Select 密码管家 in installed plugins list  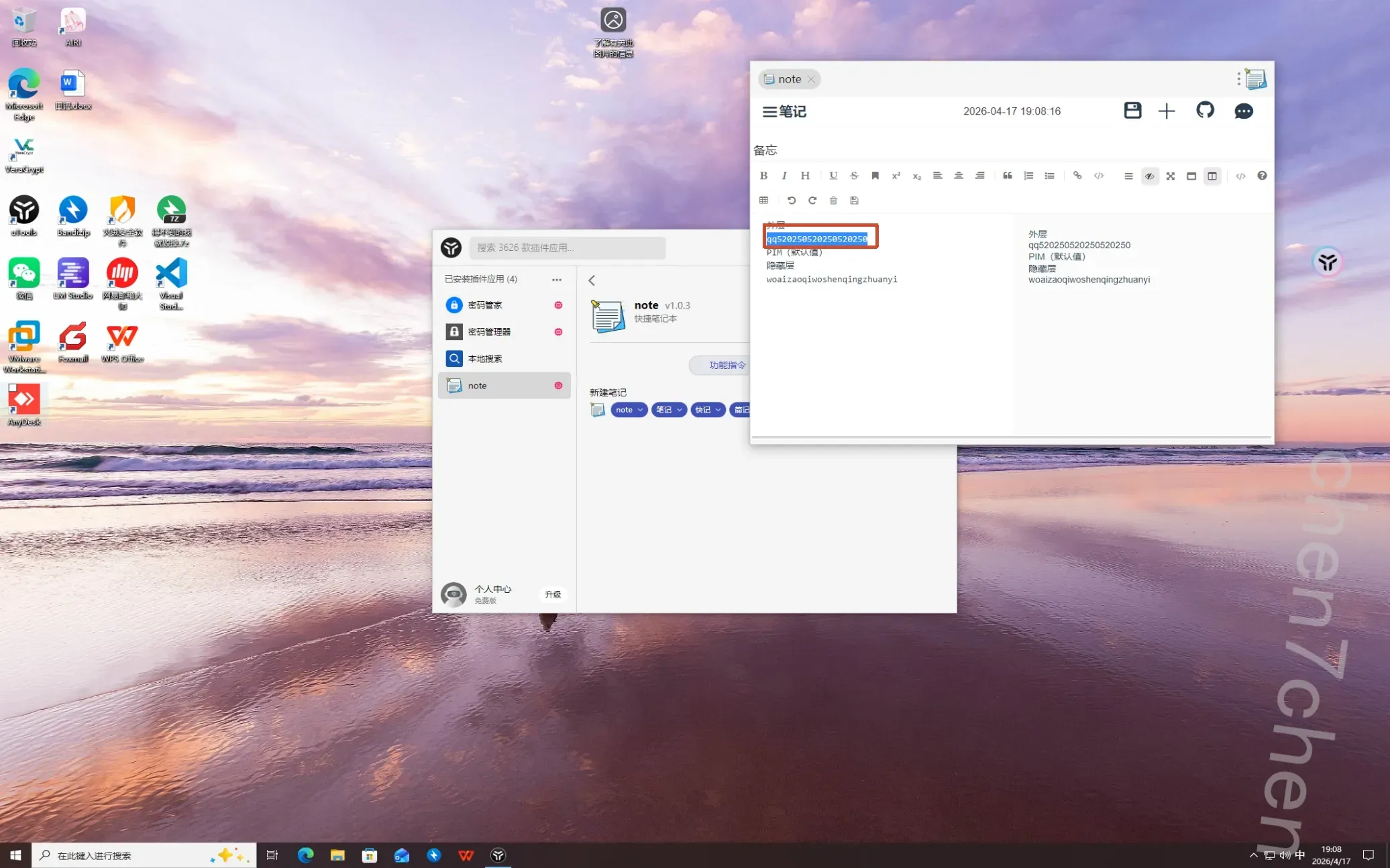click(485, 305)
